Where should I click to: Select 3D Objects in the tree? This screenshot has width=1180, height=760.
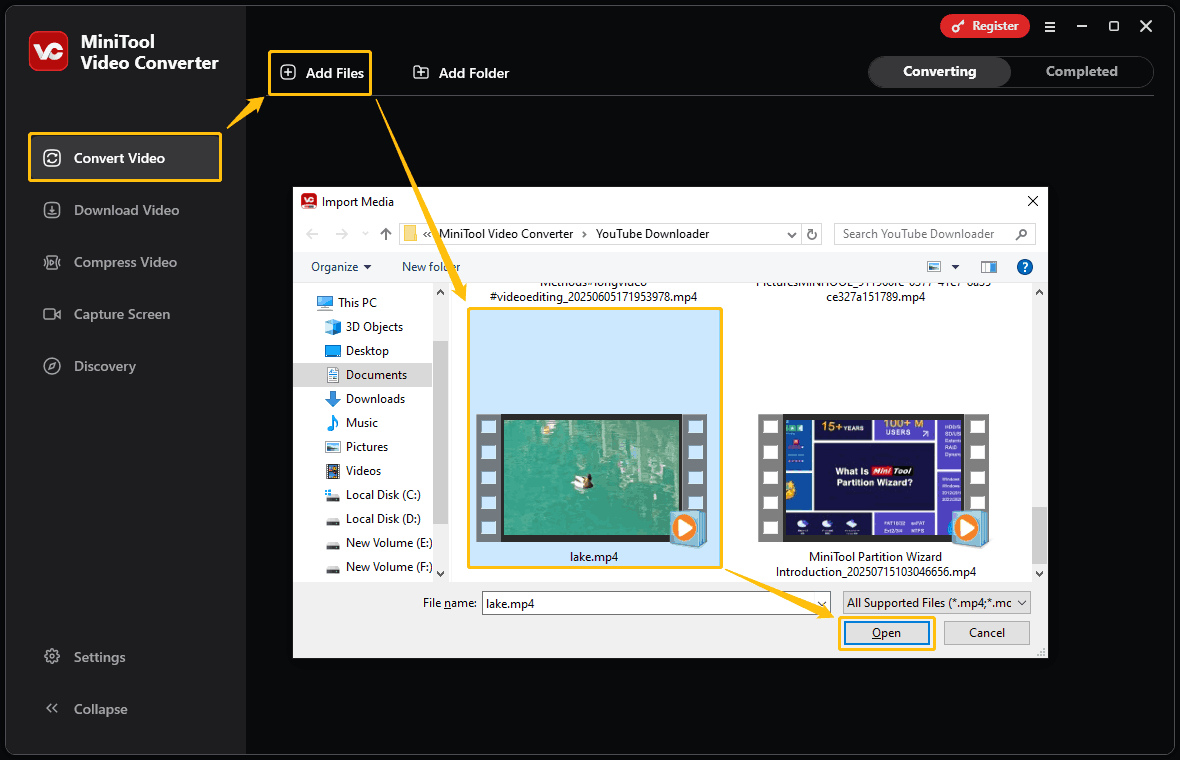[364, 327]
